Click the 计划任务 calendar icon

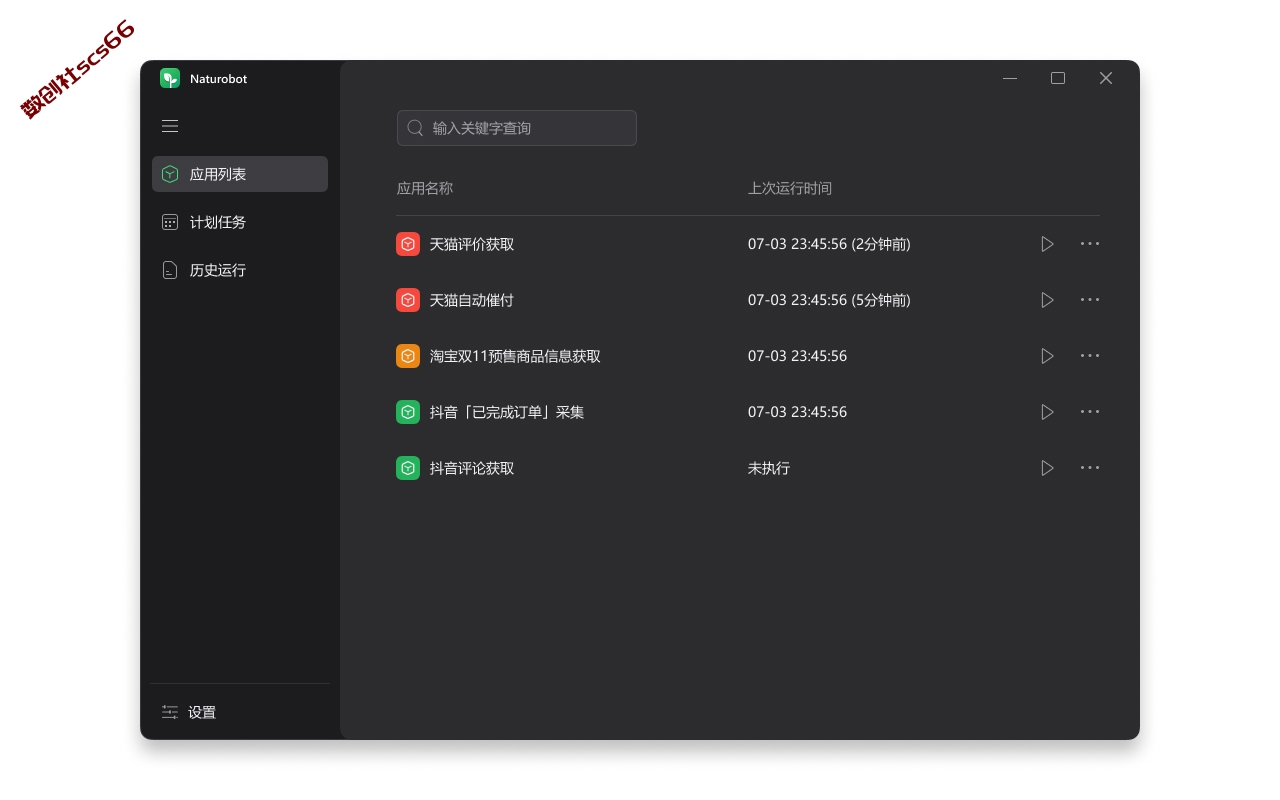coord(170,222)
